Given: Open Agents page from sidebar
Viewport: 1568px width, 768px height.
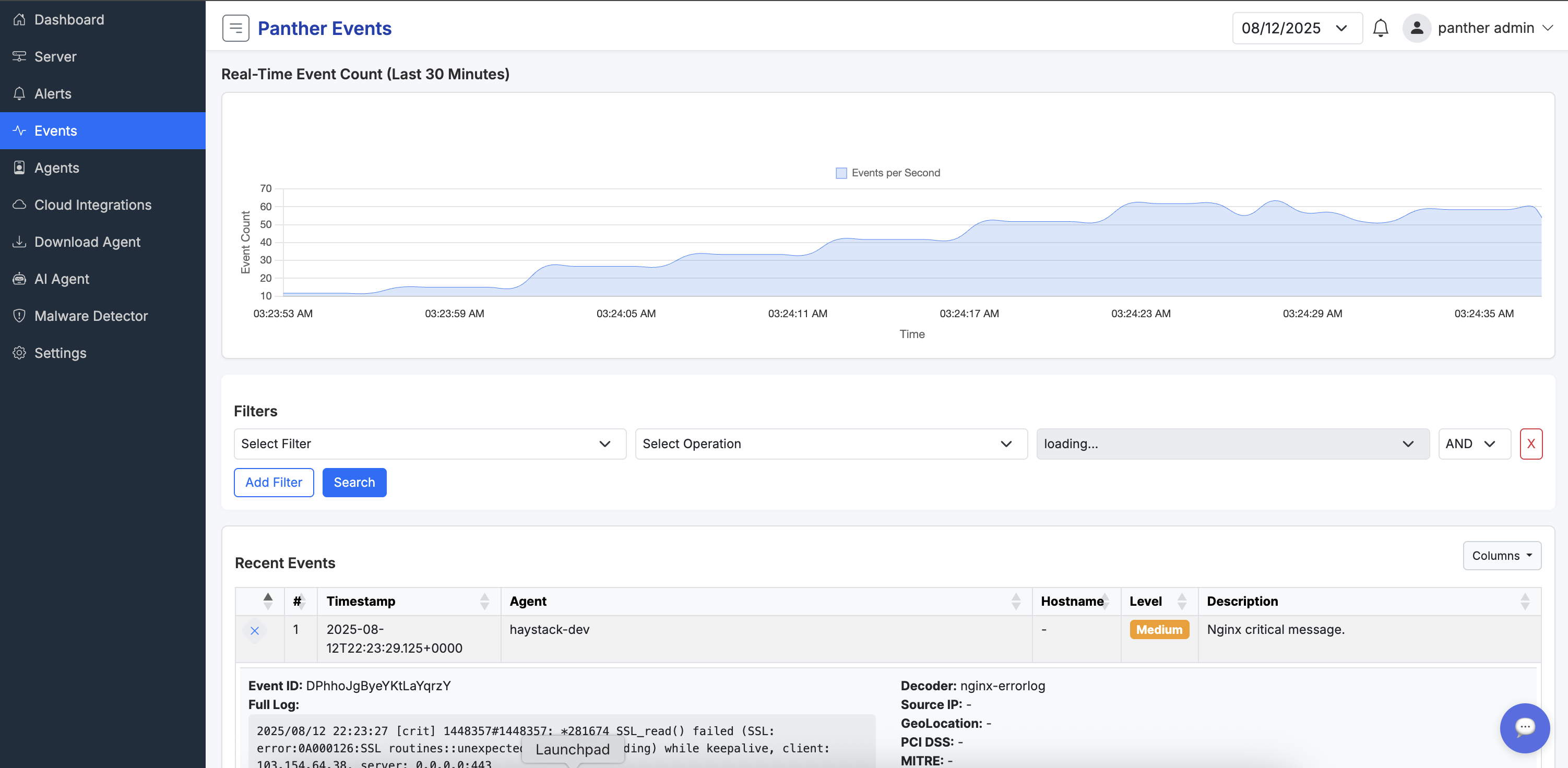Looking at the screenshot, I should (56, 167).
